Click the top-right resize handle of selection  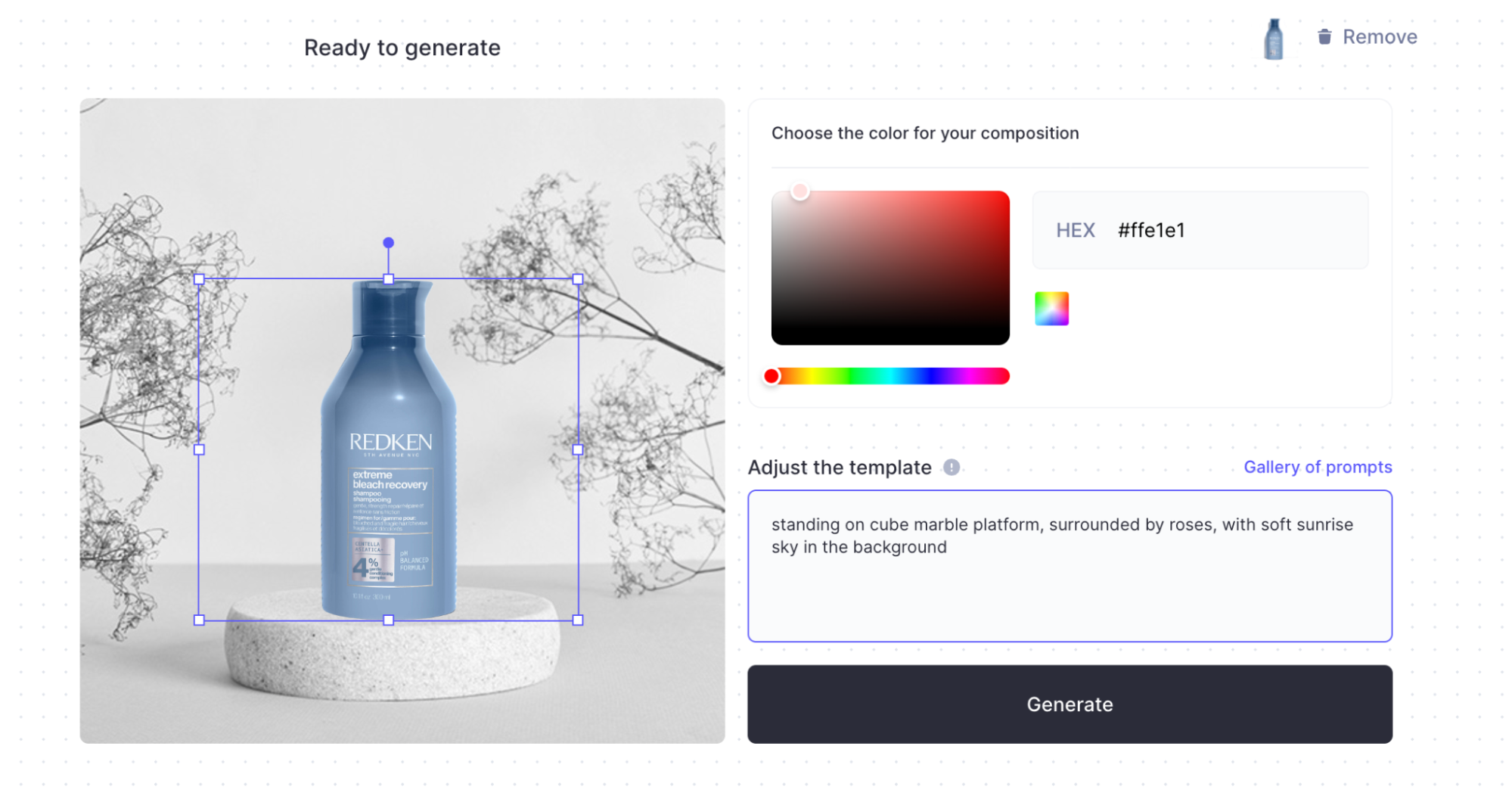pyautogui.click(x=578, y=279)
